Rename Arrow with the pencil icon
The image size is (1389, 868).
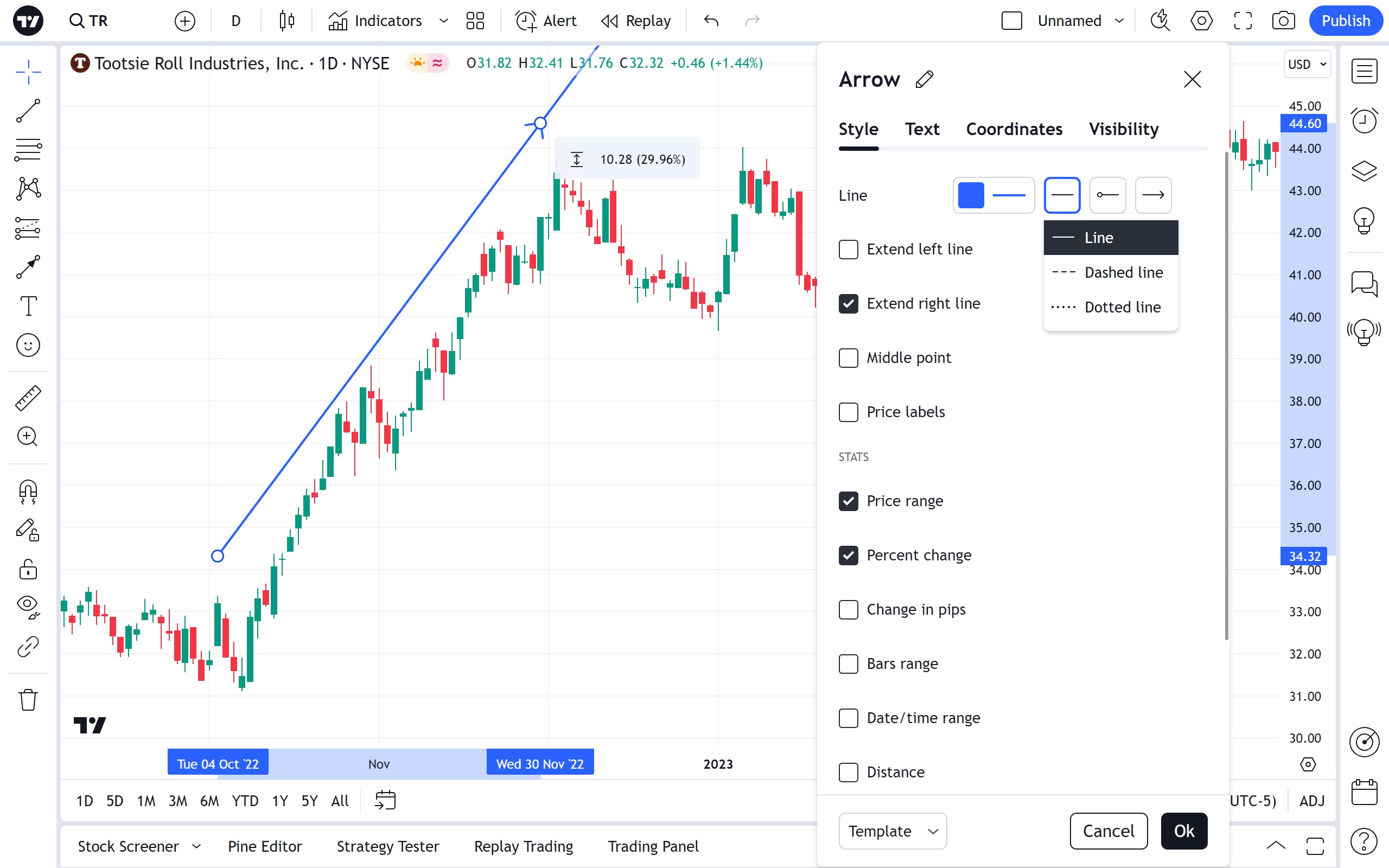[924, 79]
